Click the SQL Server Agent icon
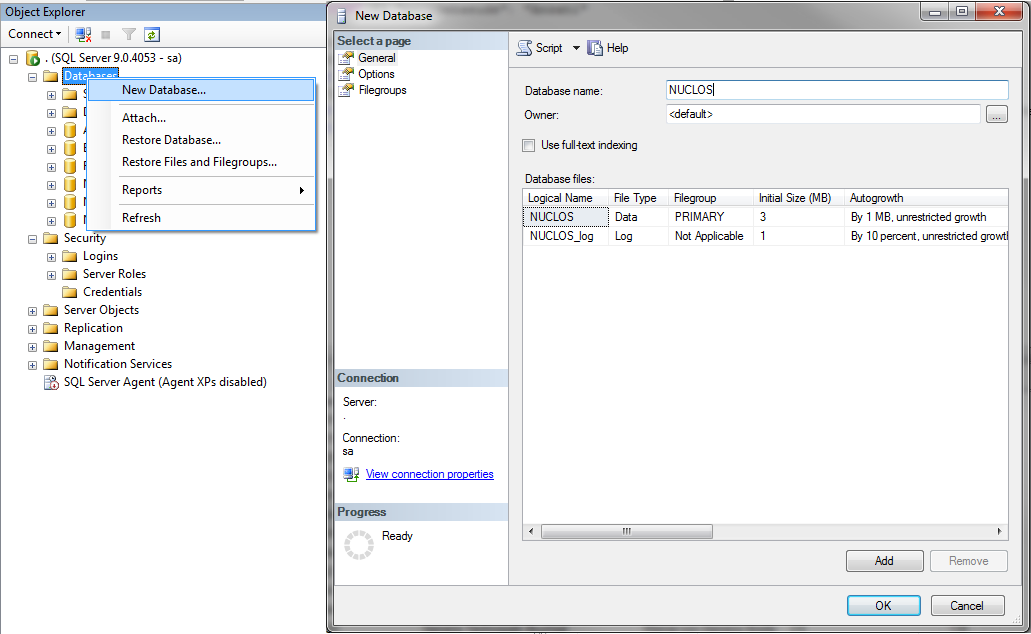The width and height of the screenshot is (1031, 634). [x=51, y=382]
